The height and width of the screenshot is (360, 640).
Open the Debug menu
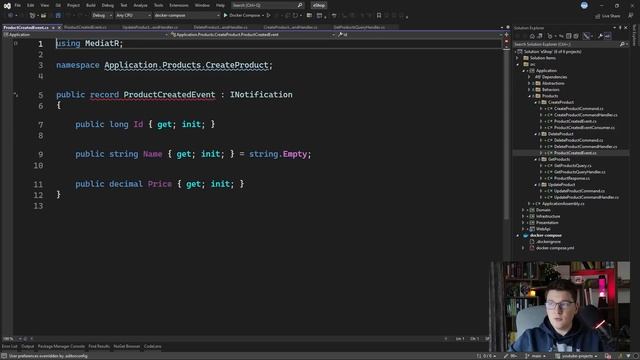(108, 5)
